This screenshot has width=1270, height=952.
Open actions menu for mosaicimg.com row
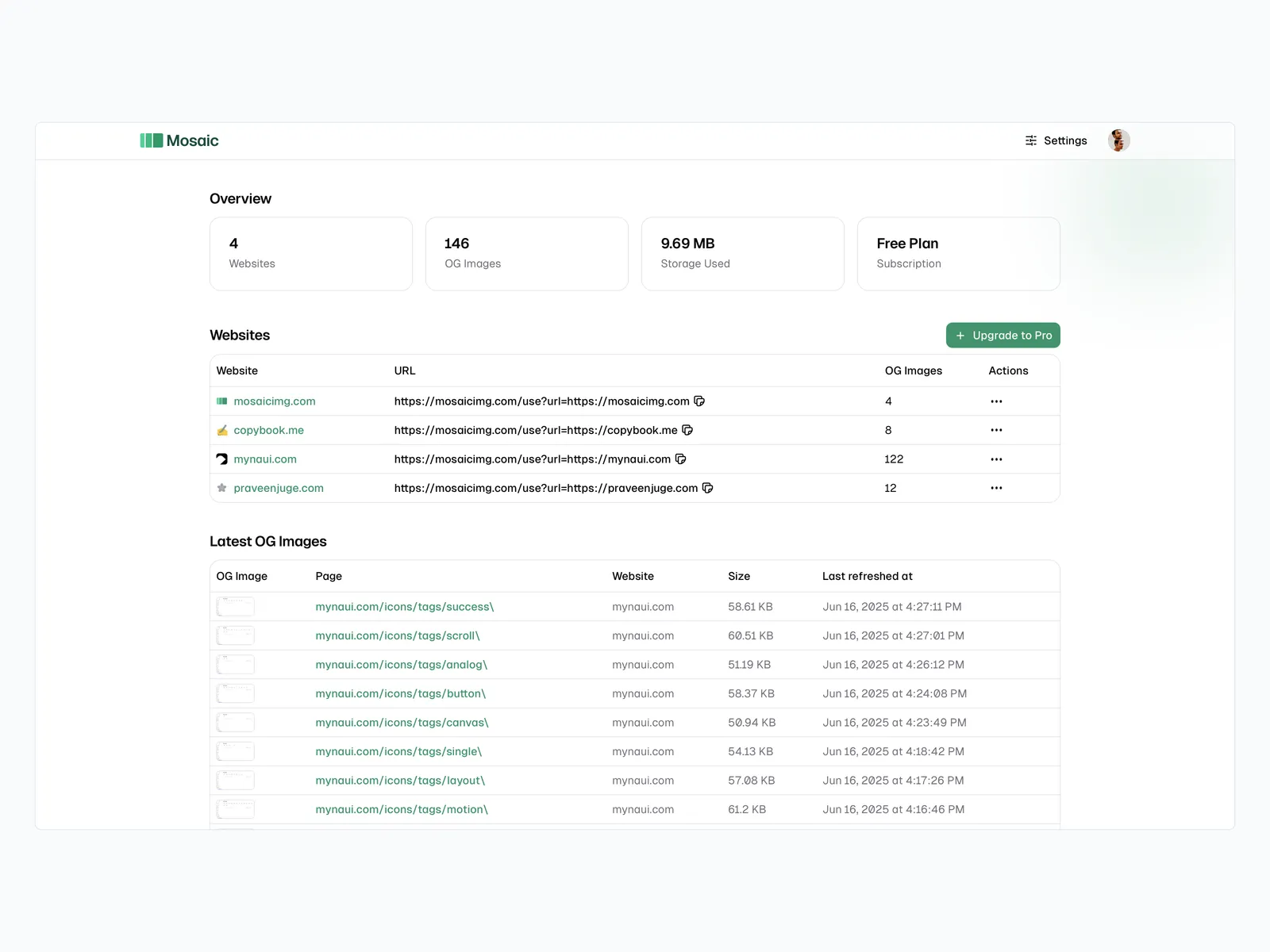[x=996, y=401]
